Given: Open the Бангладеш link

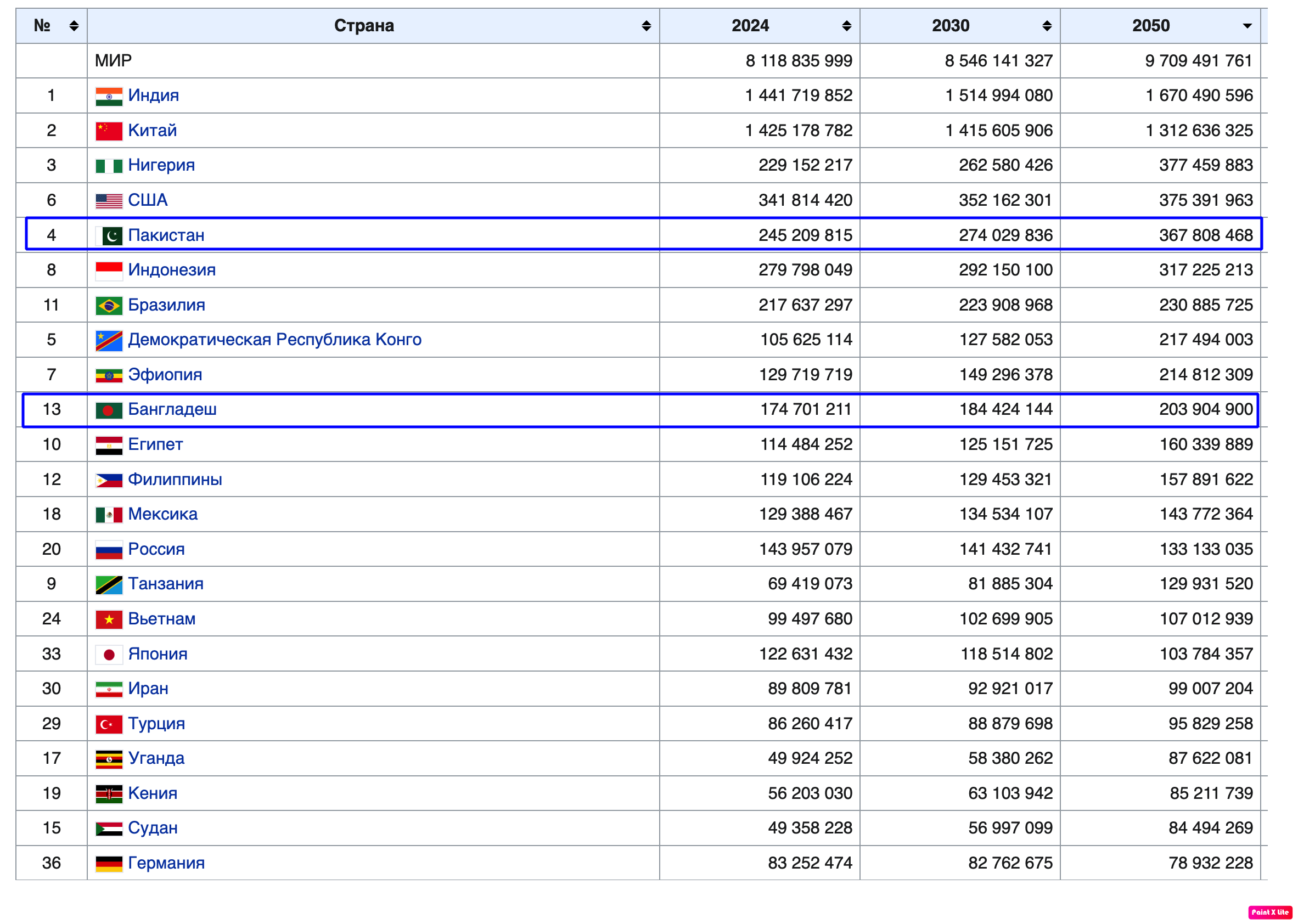Looking at the screenshot, I should [x=172, y=409].
